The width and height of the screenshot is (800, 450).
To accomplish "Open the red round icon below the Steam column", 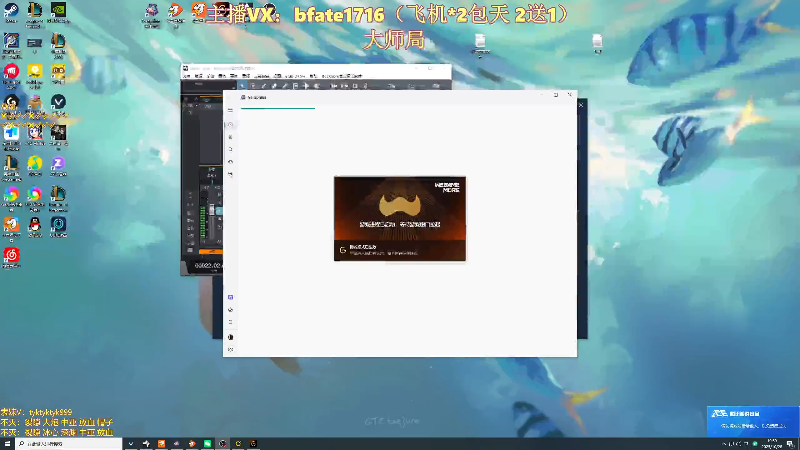I will click(x=11, y=73).
